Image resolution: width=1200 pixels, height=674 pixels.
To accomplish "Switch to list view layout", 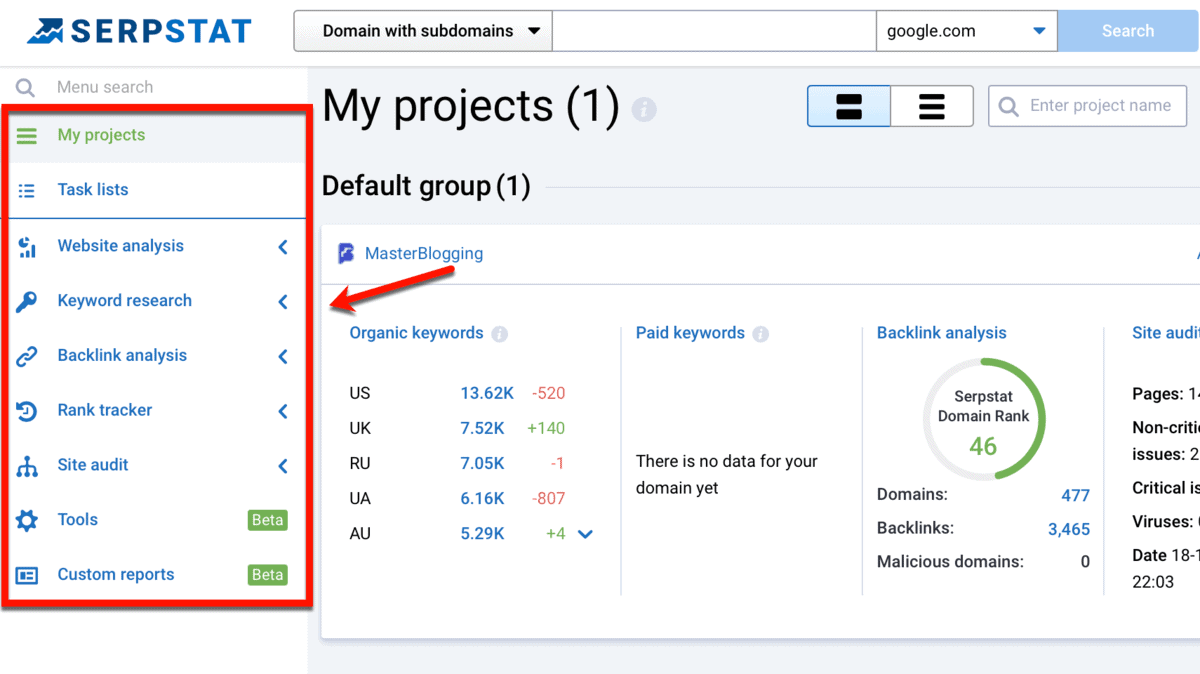I will 931,106.
